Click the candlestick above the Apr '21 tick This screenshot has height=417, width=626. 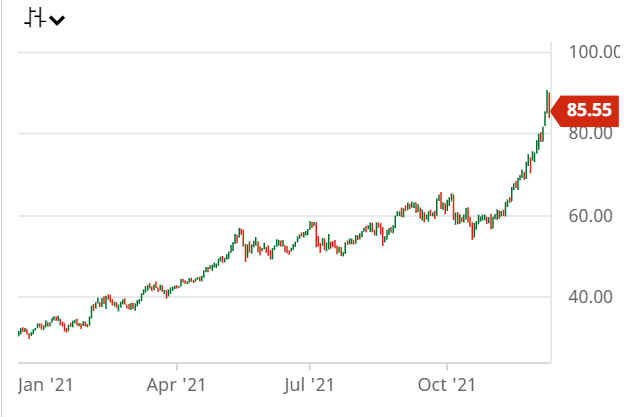tap(177, 287)
